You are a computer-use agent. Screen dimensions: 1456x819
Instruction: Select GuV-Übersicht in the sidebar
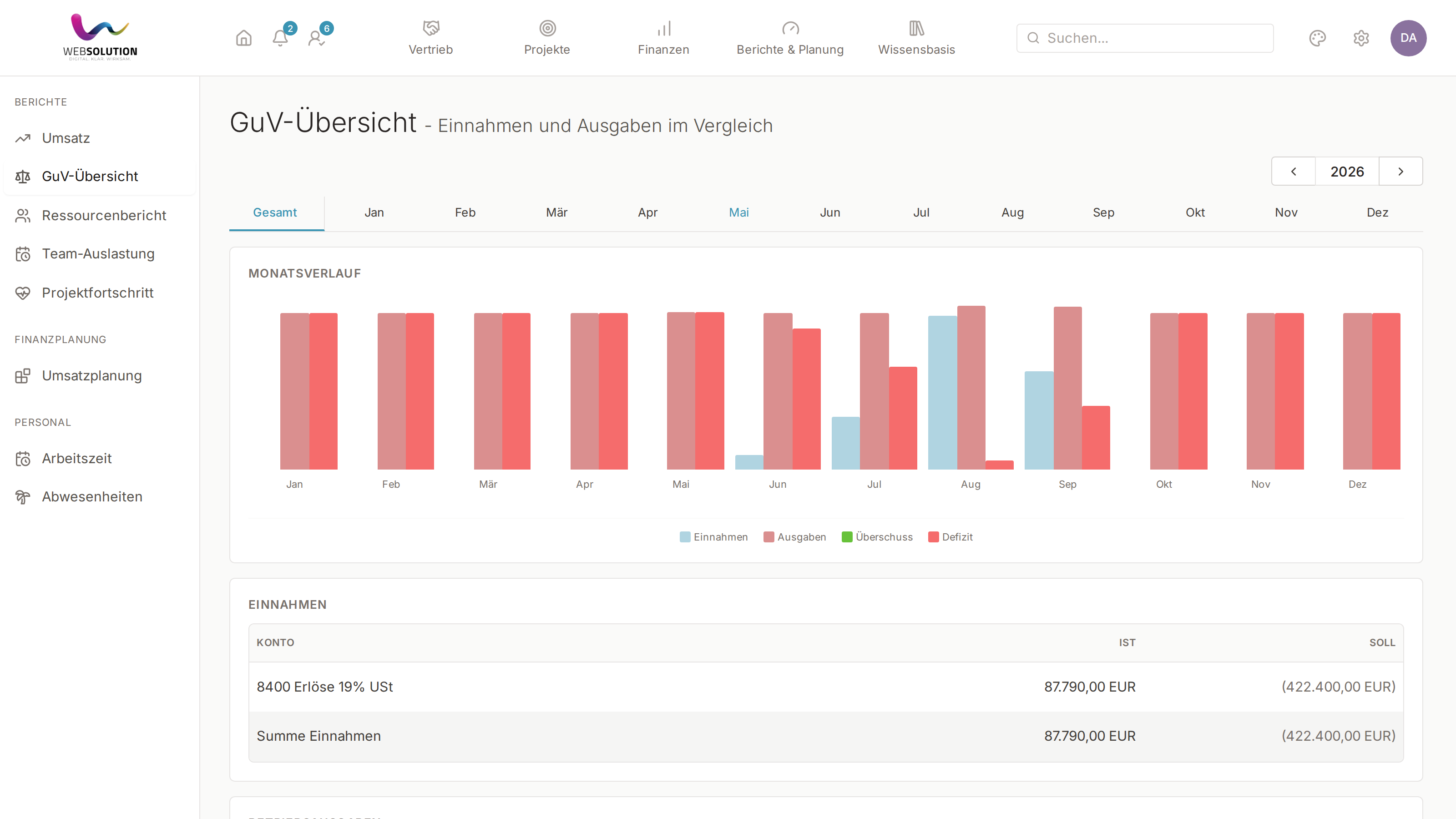(100, 177)
